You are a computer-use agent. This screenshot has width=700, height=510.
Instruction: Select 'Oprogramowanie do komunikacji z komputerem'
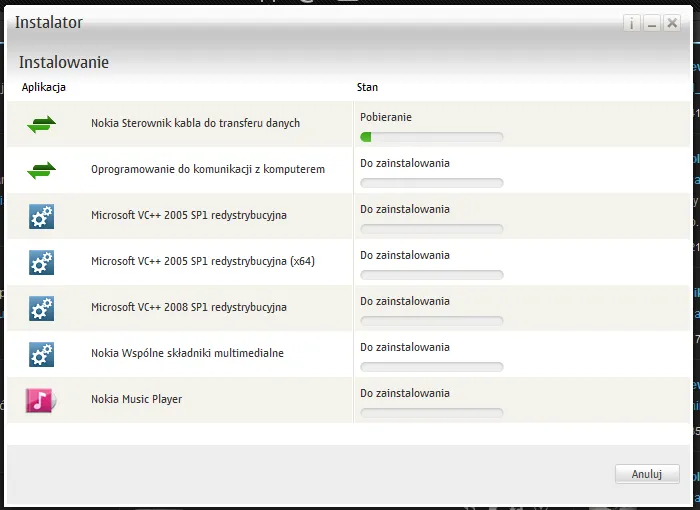[x=208, y=169]
